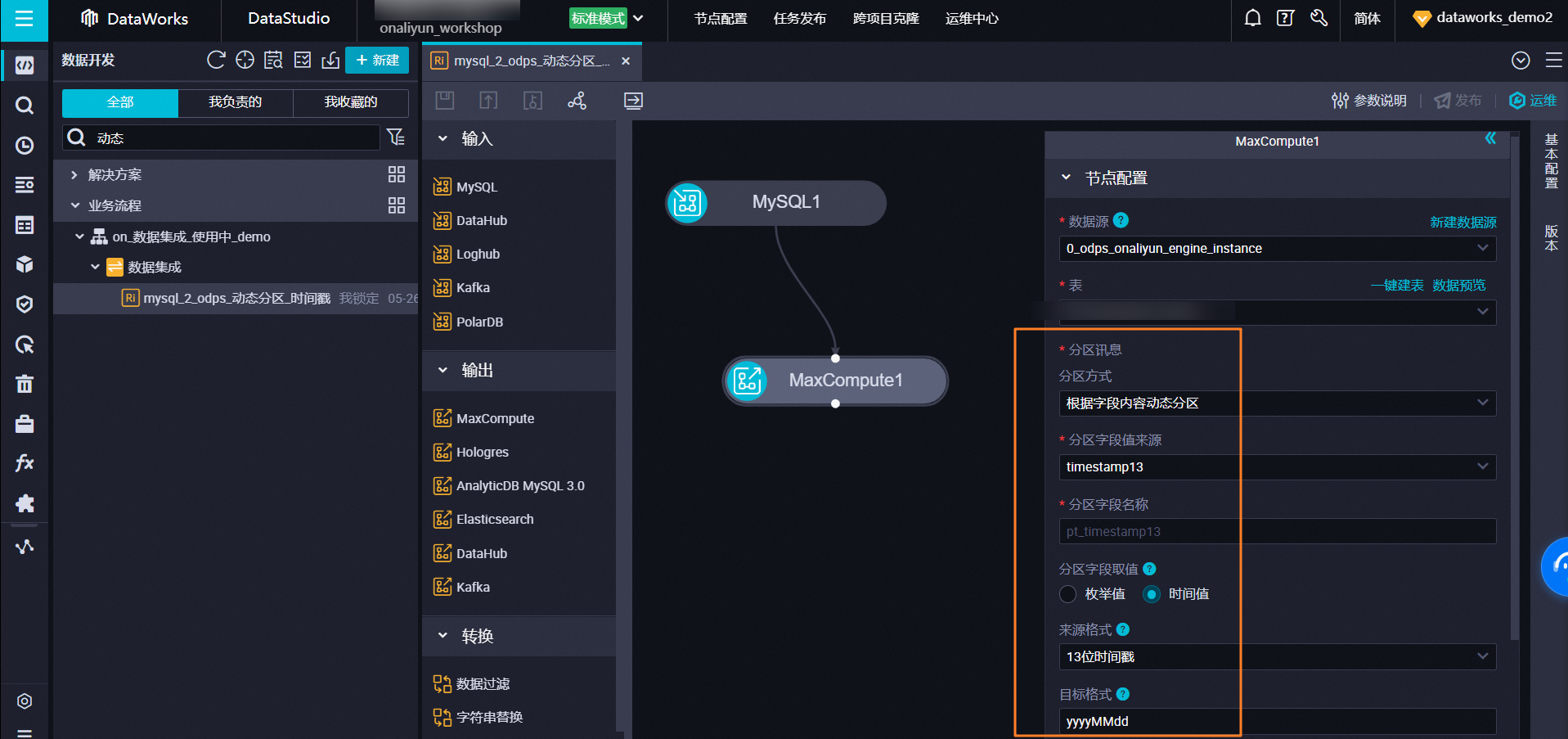Open the 基本配置 side tab
This screenshot has height=739, width=1568.
[1551, 161]
